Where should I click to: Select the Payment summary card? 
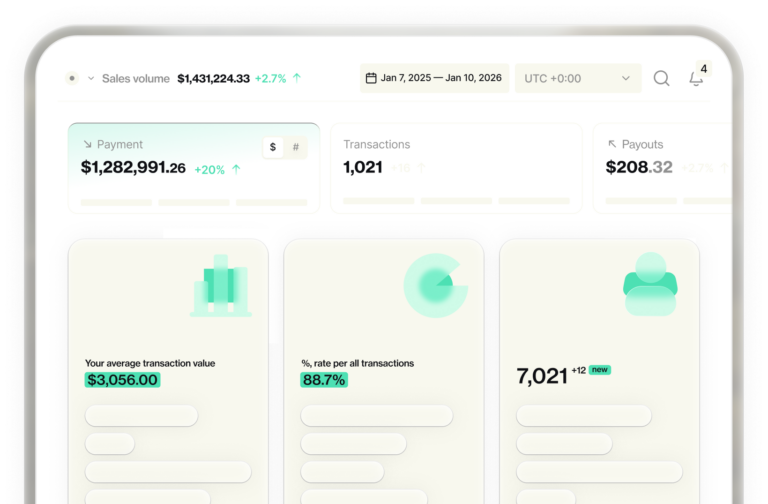tap(194, 168)
